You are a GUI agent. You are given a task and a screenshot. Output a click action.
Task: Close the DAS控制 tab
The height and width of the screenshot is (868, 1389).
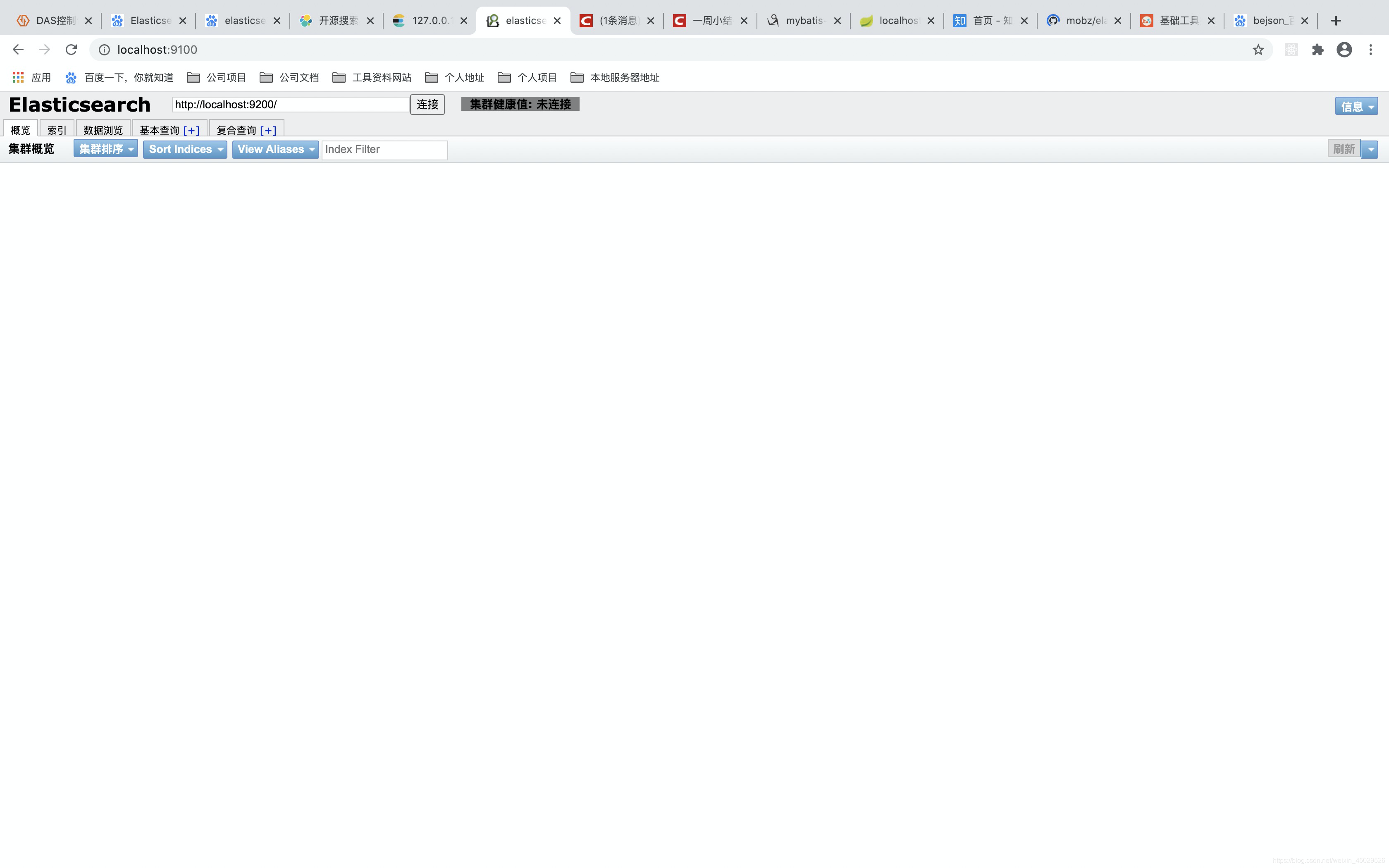[x=88, y=21]
